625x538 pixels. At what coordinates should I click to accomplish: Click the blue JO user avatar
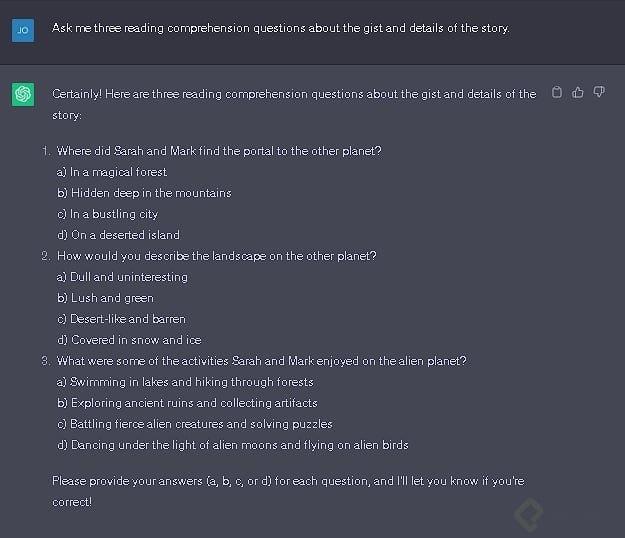coord(22,29)
